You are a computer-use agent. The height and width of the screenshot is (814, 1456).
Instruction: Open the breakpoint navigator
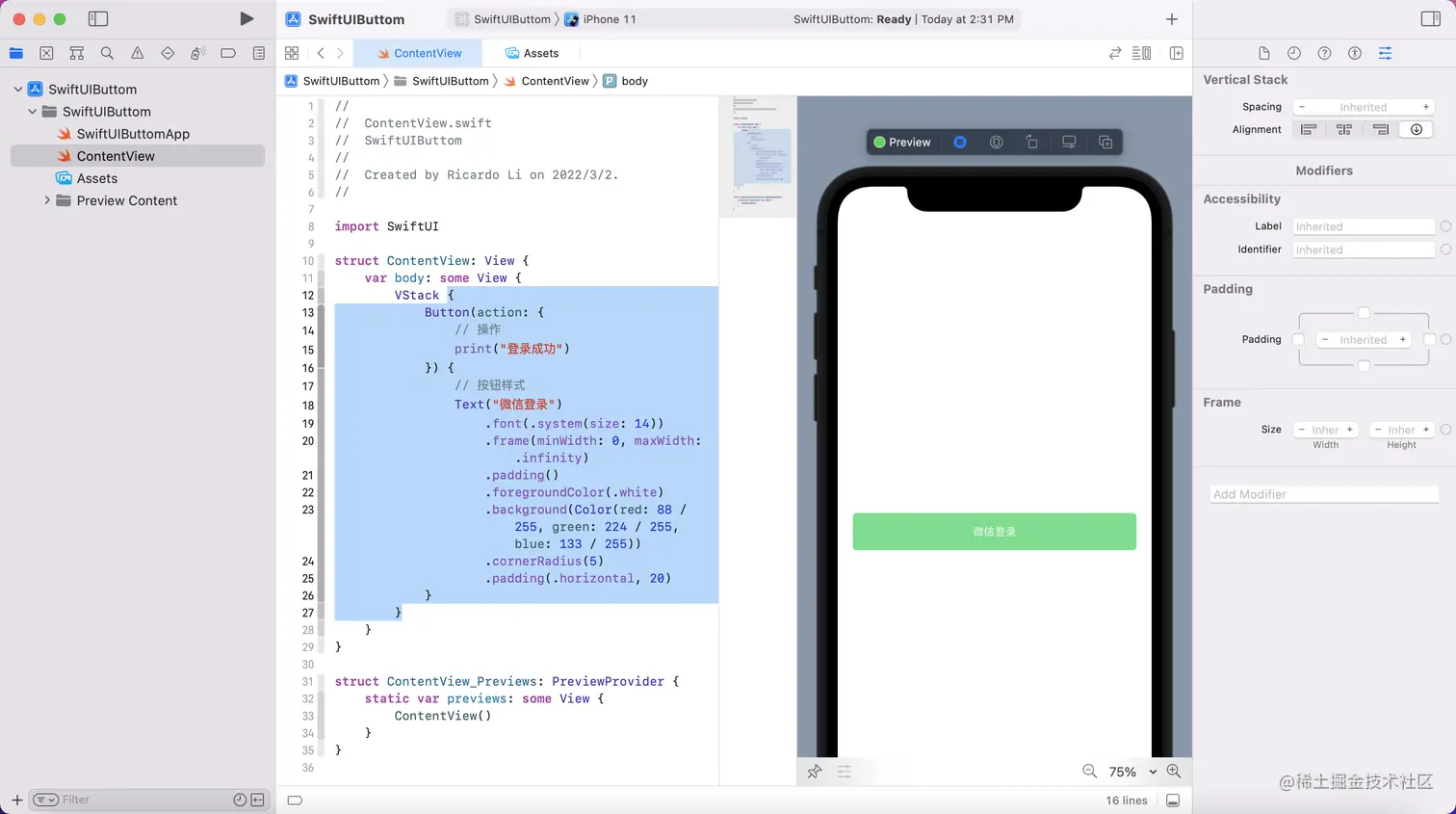[x=228, y=53]
